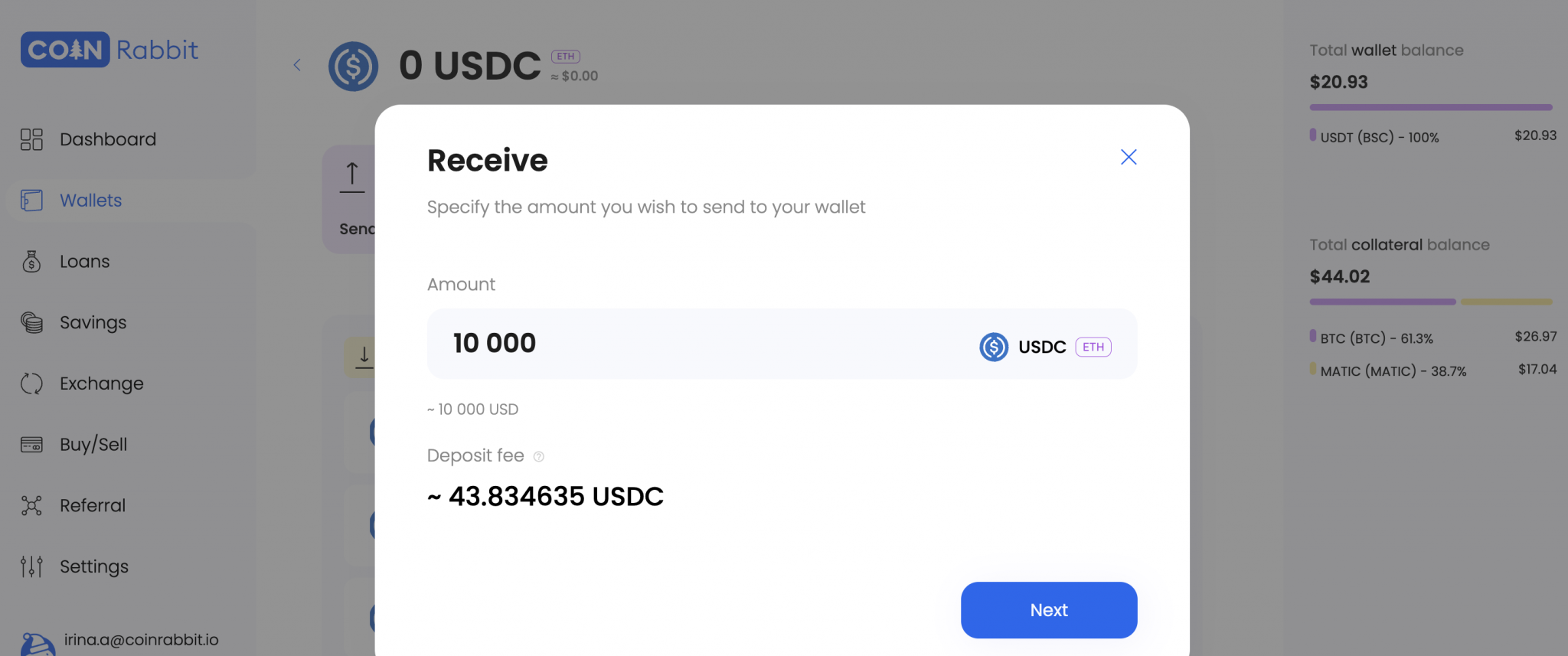Open the Wallets section icon
This screenshot has width=1568, height=656.
point(31,201)
